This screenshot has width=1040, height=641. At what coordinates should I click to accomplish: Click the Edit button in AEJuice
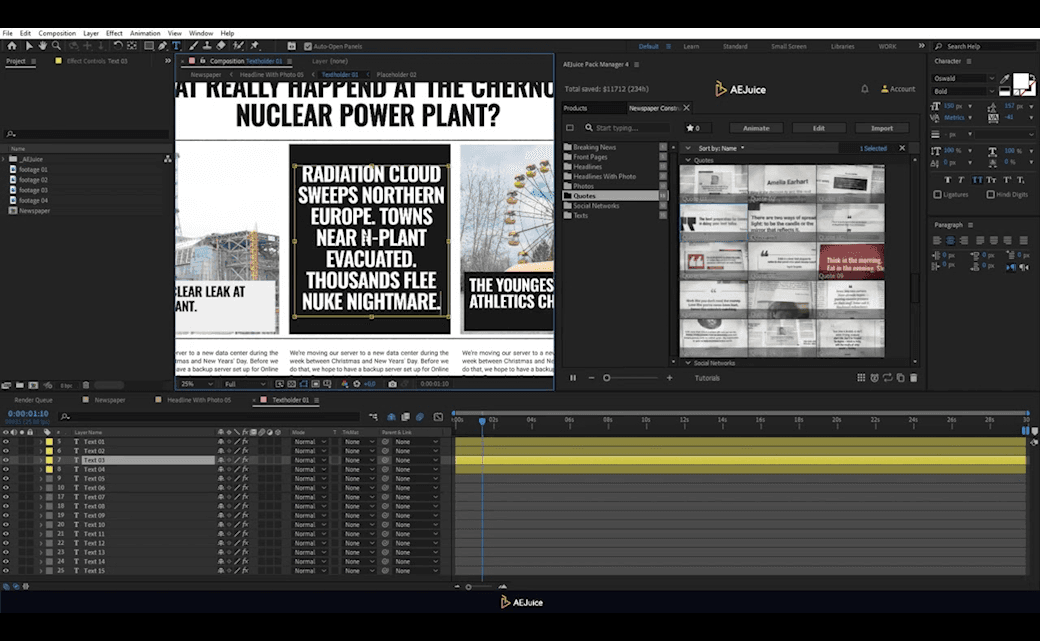click(x=818, y=128)
